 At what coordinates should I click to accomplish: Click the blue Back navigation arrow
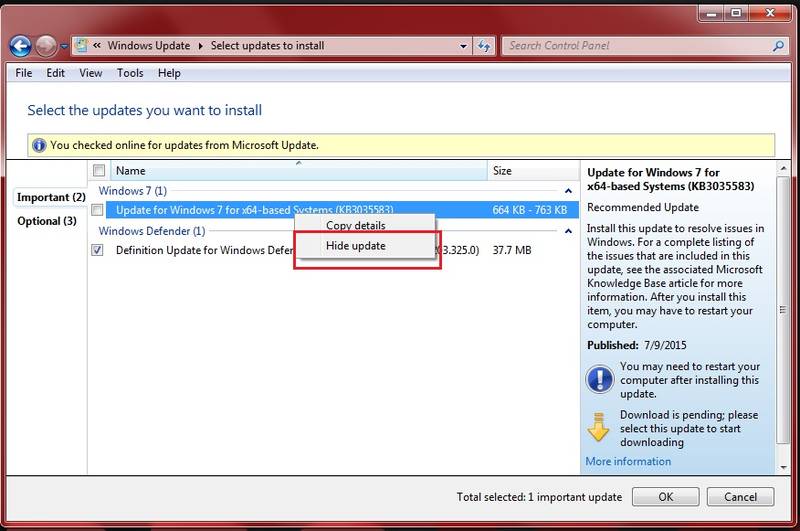click(20, 46)
